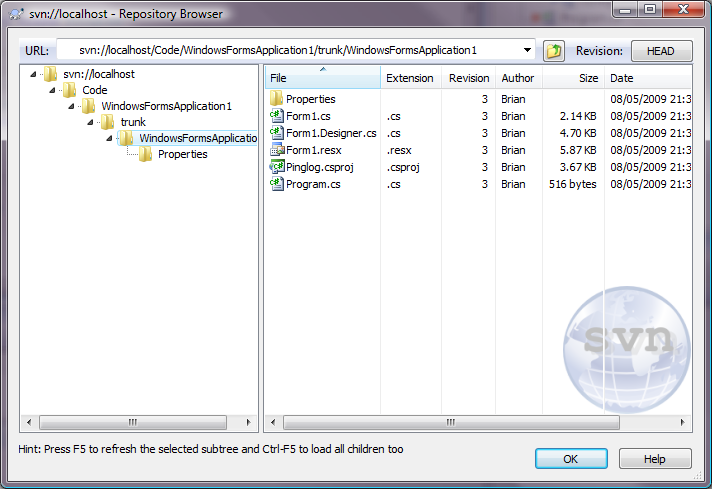The width and height of the screenshot is (712, 489).
Task: Click the left arrow of the tree pane scrollbar
Action: pos(29,422)
